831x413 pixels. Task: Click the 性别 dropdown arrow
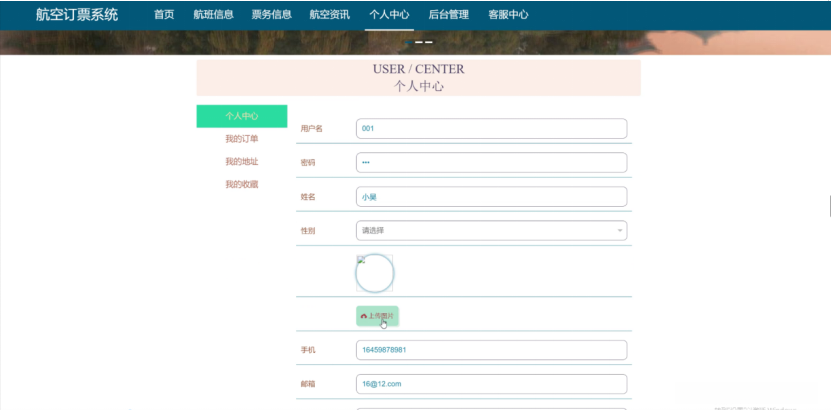620,231
